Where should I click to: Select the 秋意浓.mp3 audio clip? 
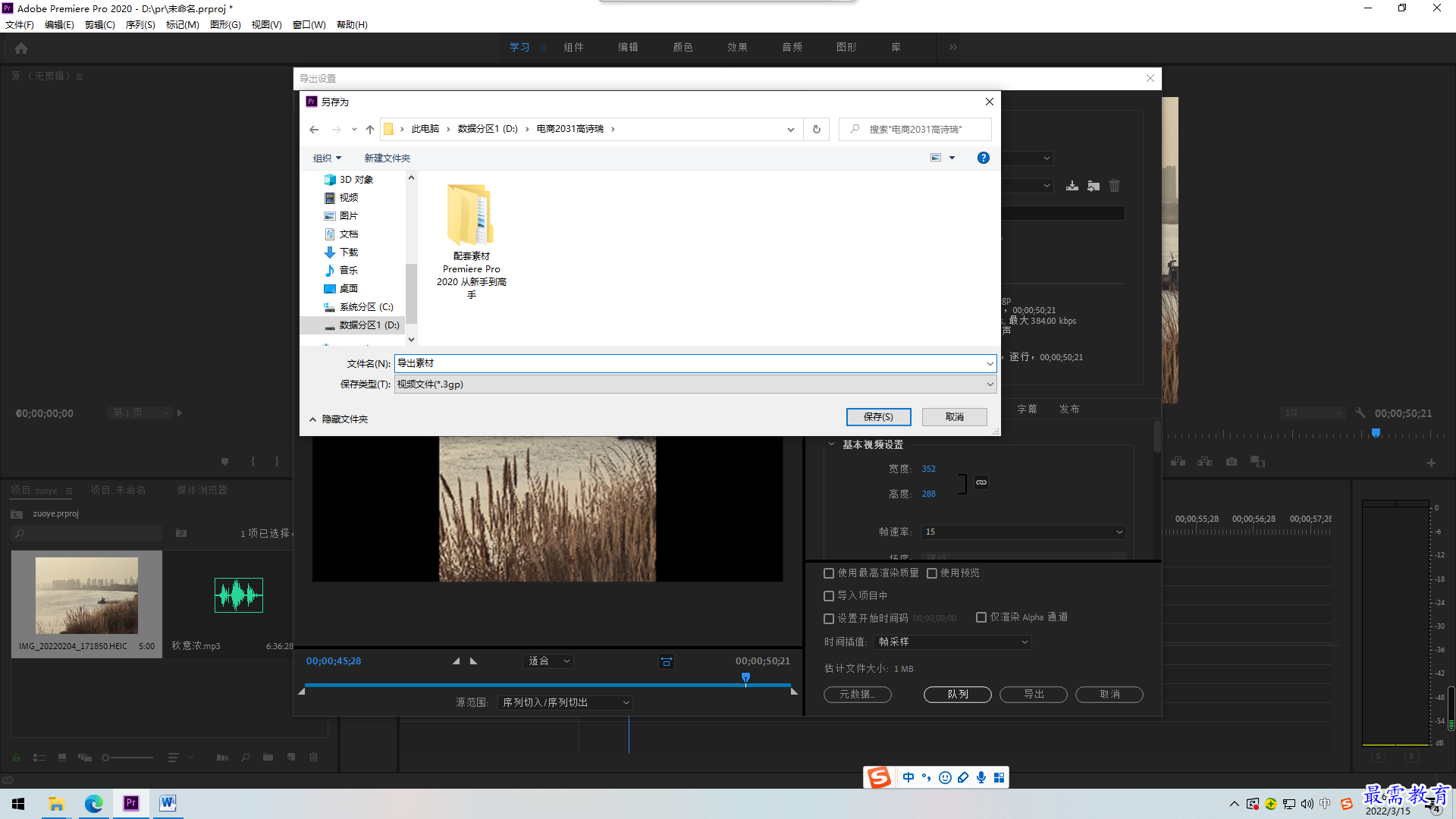click(x=239, y=595)
